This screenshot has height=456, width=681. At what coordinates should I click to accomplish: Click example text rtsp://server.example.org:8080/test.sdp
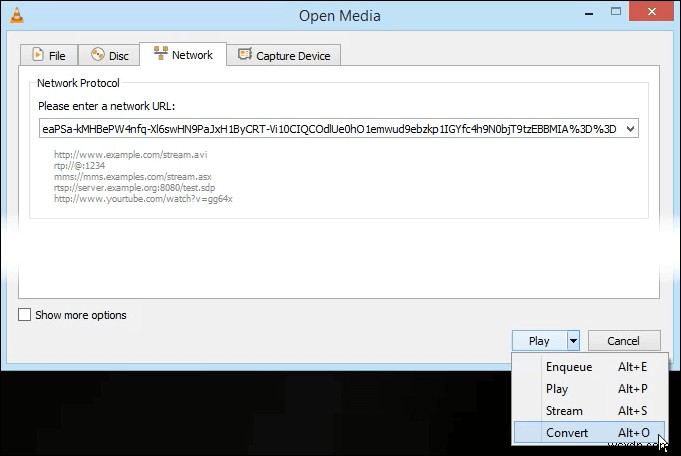135,188
